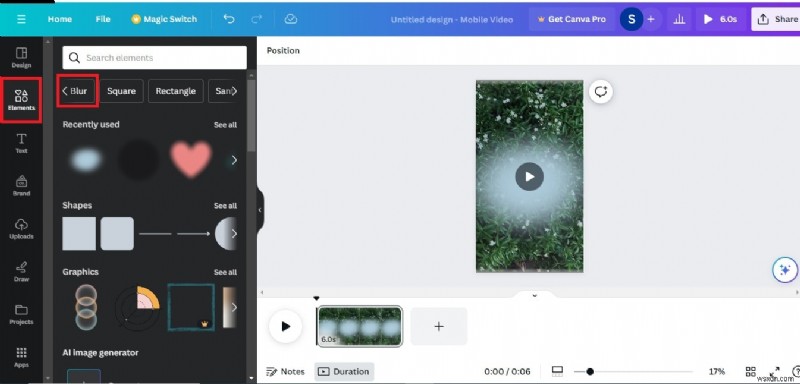This screenshot has height=384, width=800.
Task: Click Get Canva Pro button
Action: (x=571, y=19)
